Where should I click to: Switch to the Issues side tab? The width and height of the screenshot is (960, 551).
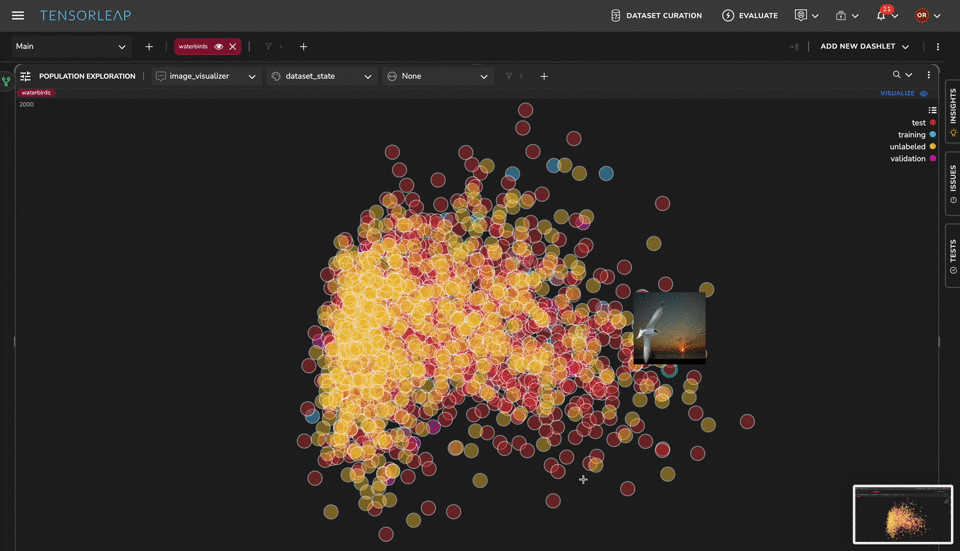[x=952, y=184]
